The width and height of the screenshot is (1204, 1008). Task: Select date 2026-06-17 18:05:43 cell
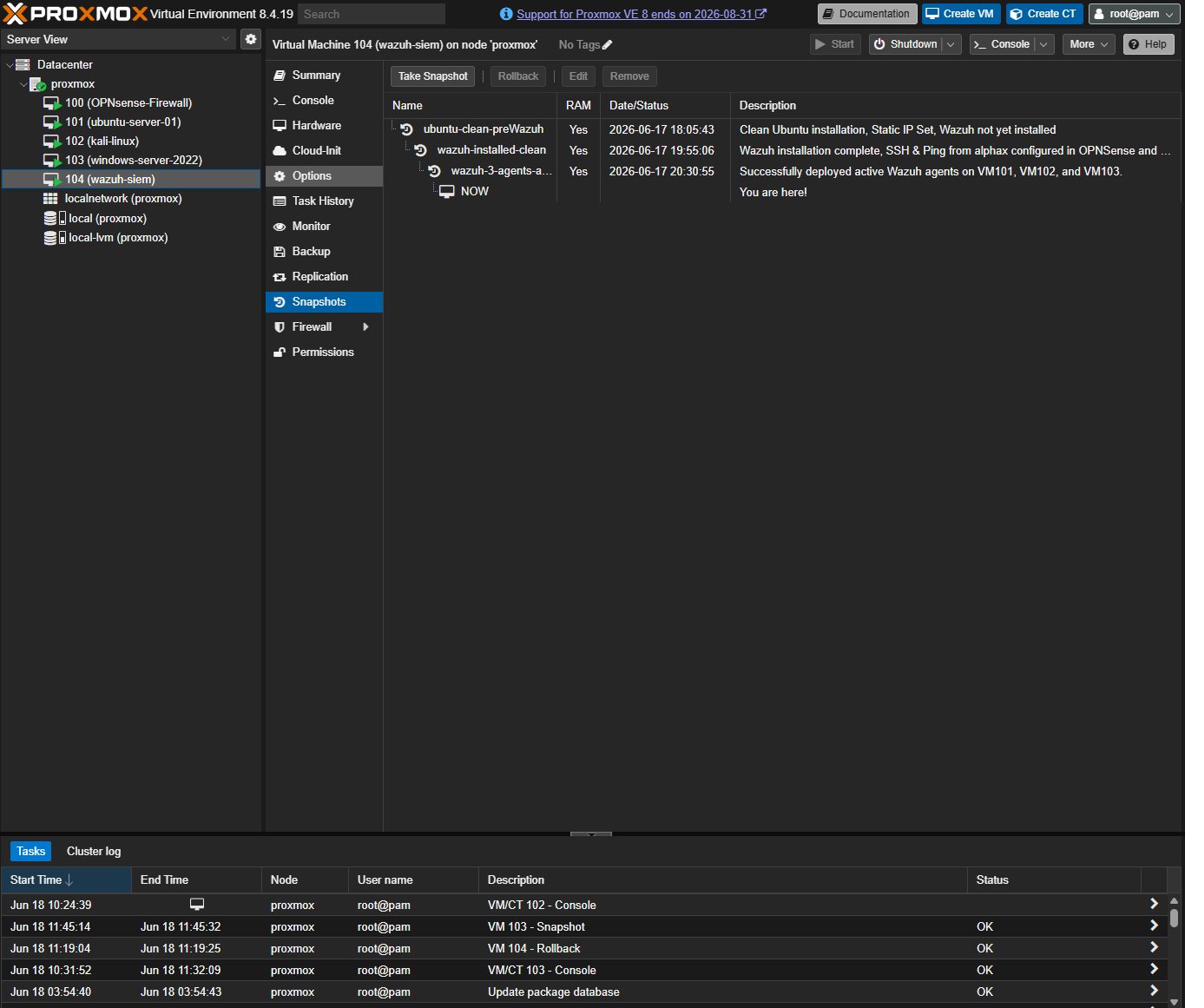pyautogui.click(x=661, y=129)
